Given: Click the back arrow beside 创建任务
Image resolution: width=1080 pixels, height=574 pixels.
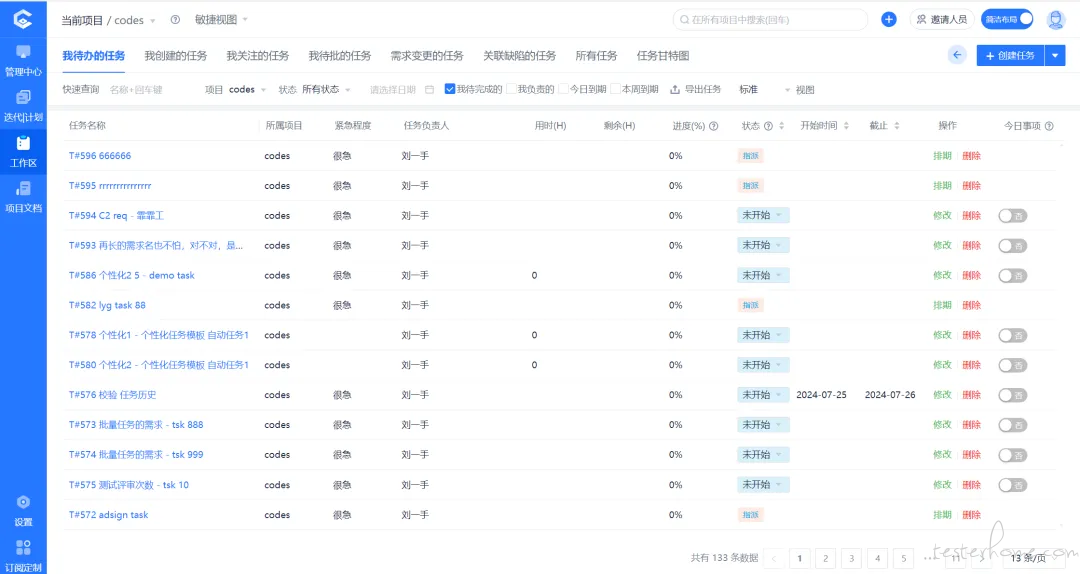Looking at the screenshot, I should (x=957, y=55).
